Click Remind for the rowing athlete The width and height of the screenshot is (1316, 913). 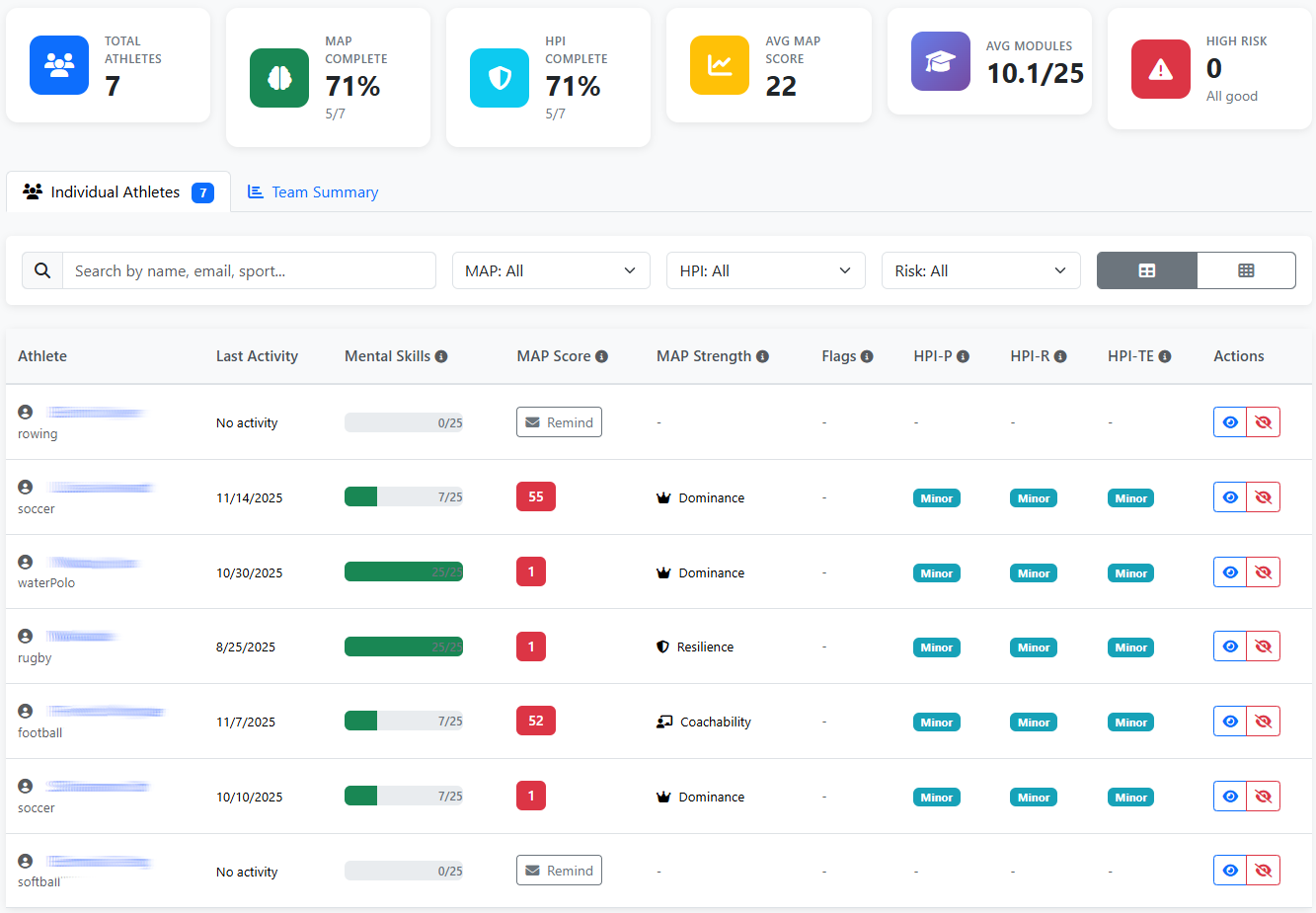click(559, 421)
